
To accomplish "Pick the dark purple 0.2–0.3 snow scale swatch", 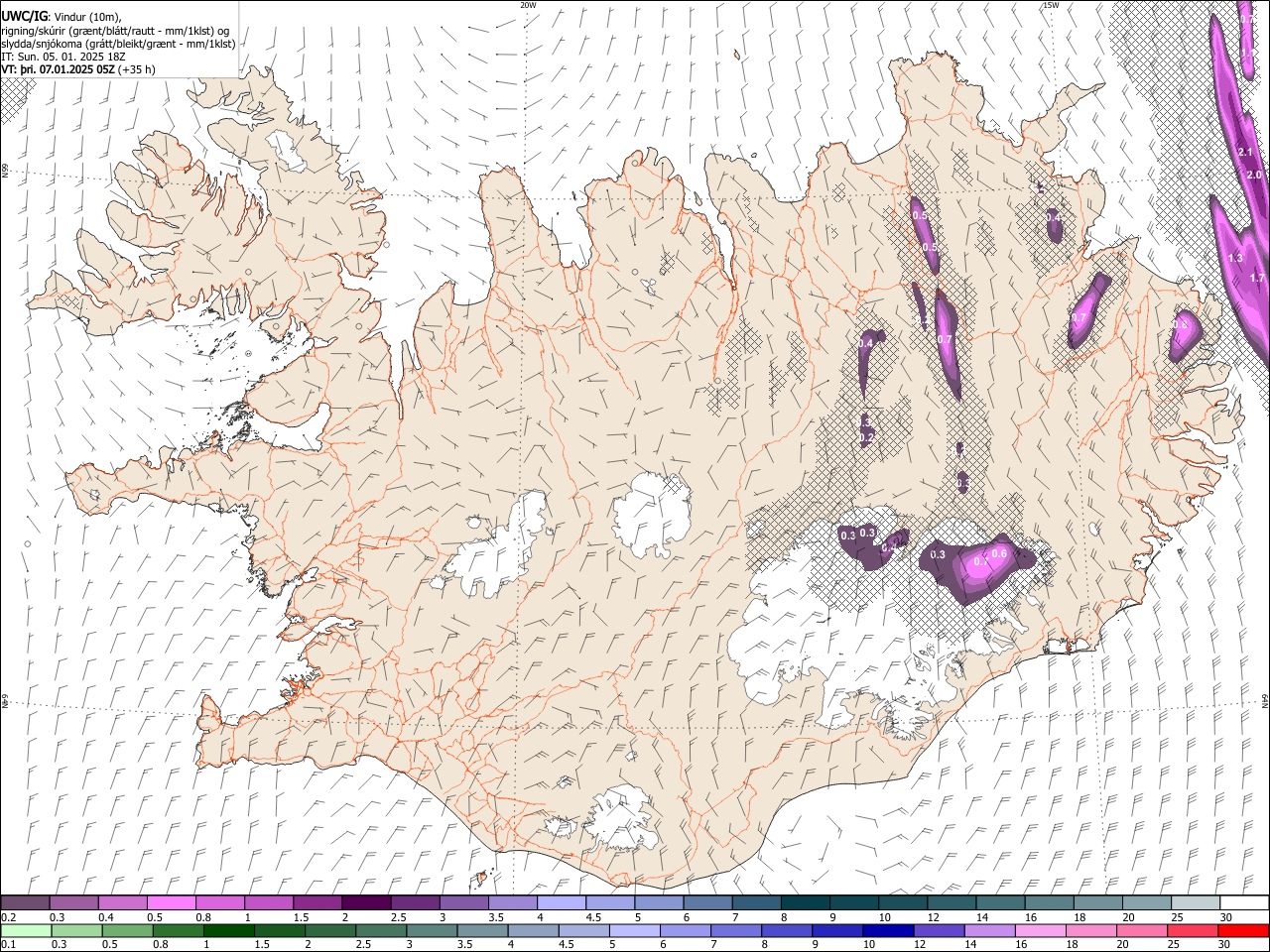I will [x=25, y=902].
